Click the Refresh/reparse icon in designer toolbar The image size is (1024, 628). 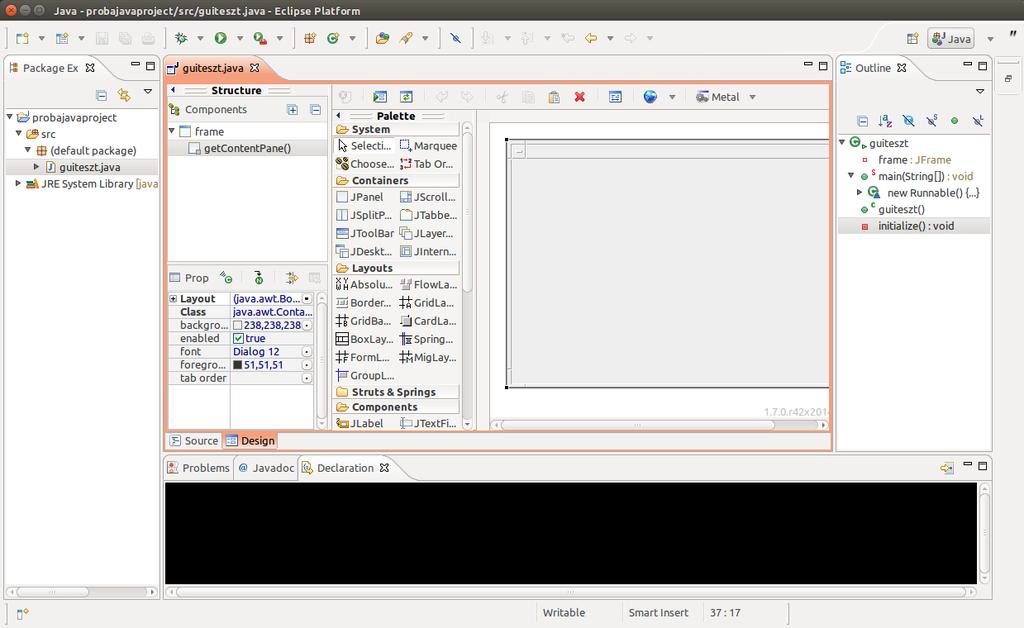pos(406,97)
